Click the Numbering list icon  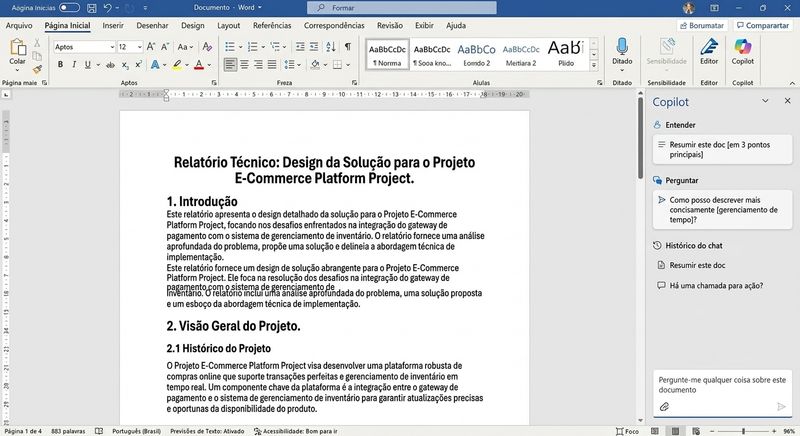[x=253, y=47]
